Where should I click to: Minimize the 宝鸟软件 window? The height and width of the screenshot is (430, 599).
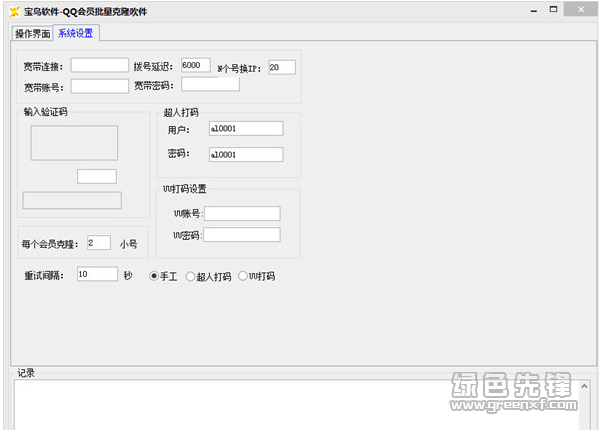point(534,11)
